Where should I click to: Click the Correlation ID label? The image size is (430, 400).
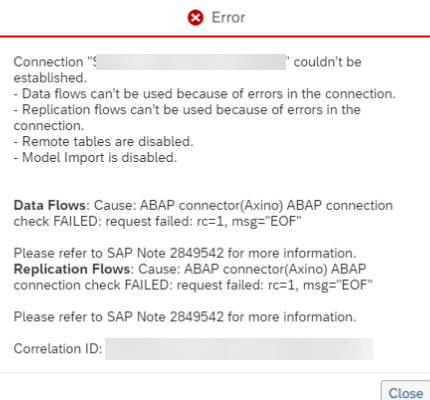[58, 349]
